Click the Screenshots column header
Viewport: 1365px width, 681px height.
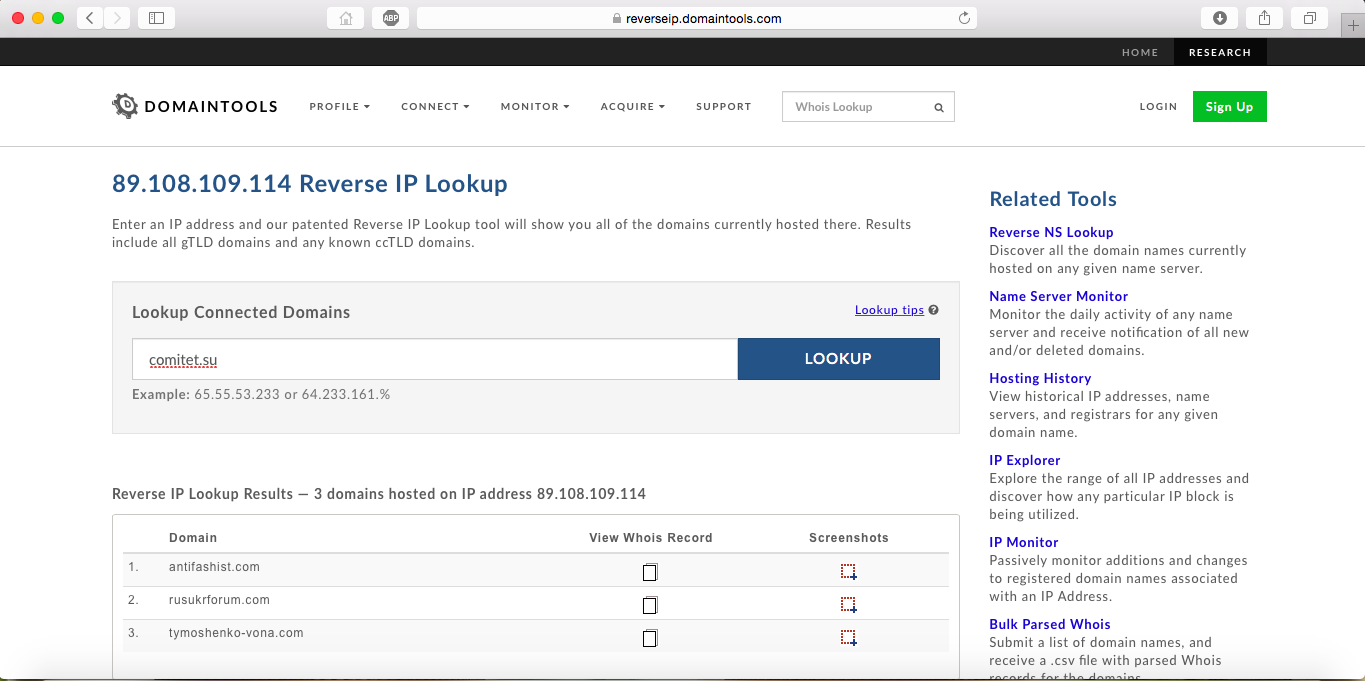[x=849, y=538]
